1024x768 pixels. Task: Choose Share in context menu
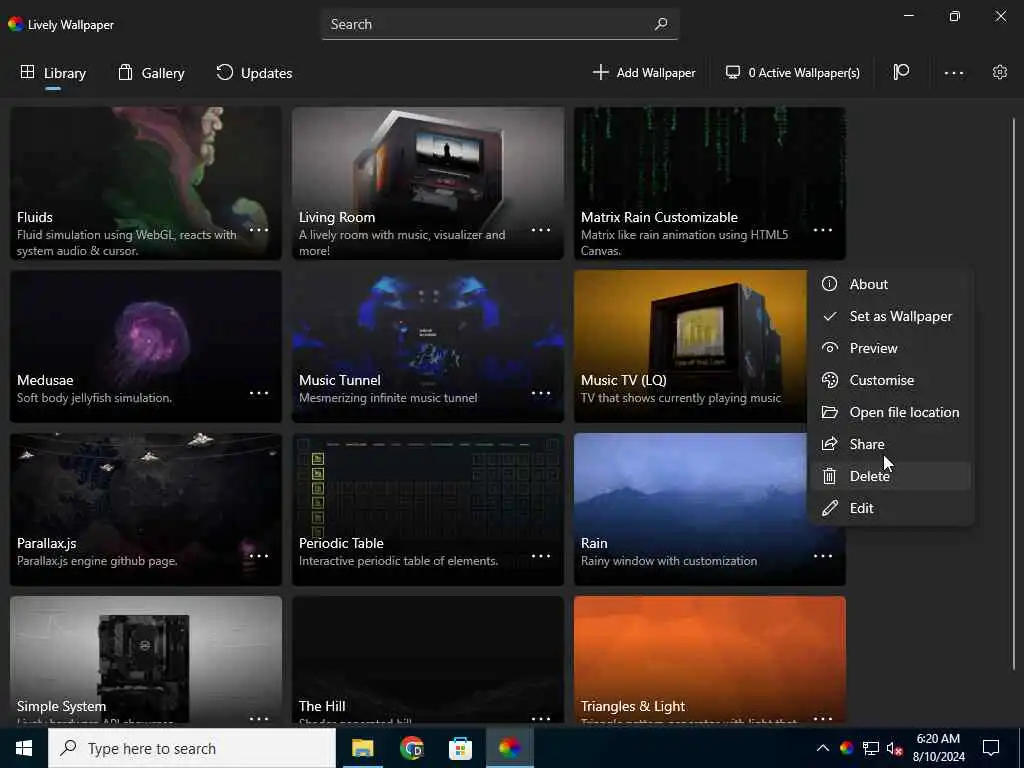[x=891, y=444]
